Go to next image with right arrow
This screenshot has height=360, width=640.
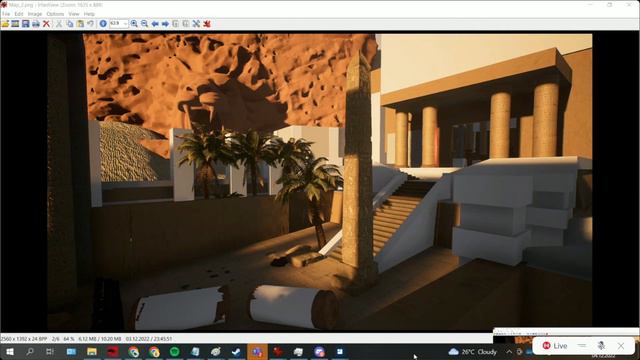click(165, 24)
